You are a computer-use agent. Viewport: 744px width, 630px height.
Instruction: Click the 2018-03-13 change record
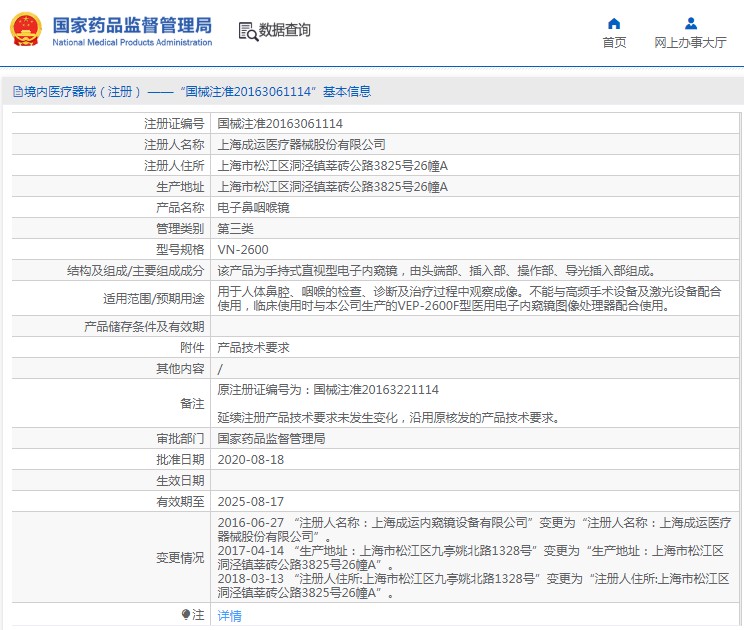coord(474,585)
